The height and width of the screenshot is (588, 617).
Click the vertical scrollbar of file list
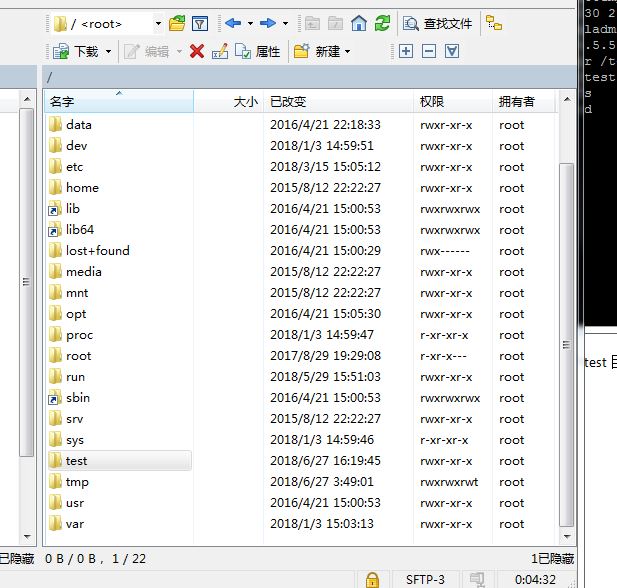tap(566, 340)
